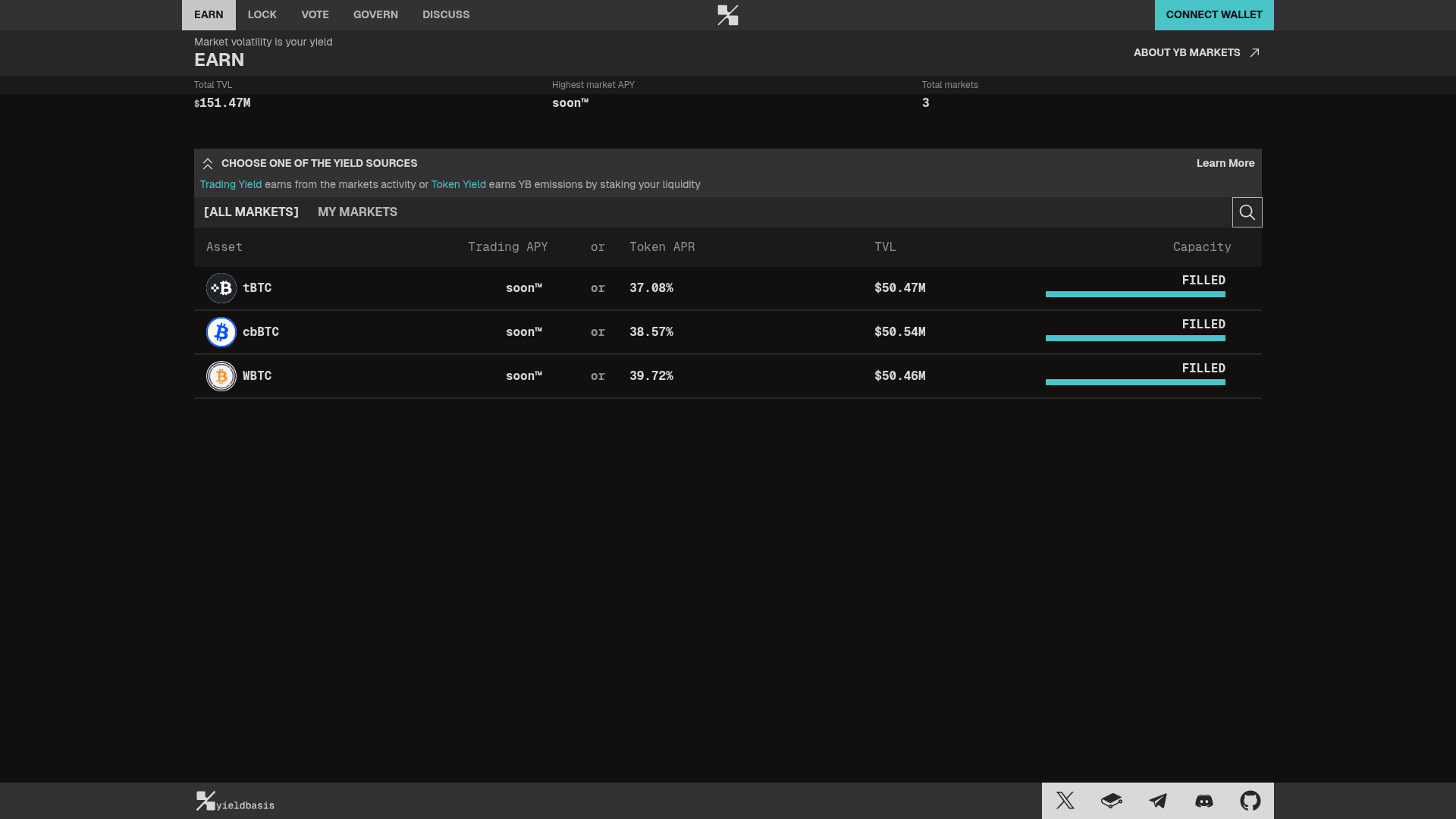The height and width of the screenshot is (819, 1456).
Task: Click the search magnifier icon
Action: pyautogui.click(x=1247, y=212)
